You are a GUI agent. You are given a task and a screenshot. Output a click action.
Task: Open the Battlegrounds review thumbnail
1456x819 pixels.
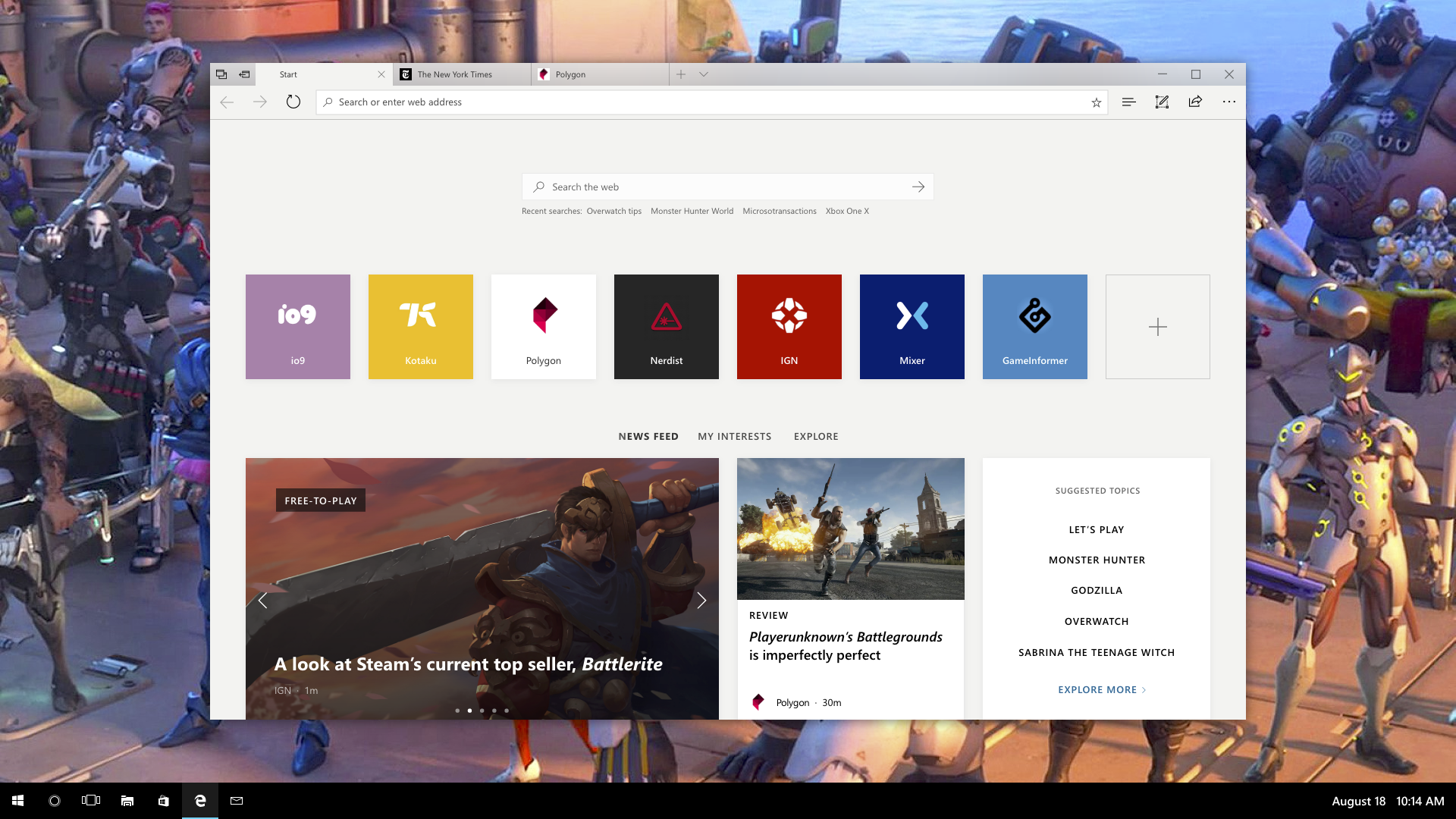coord(851,529)
